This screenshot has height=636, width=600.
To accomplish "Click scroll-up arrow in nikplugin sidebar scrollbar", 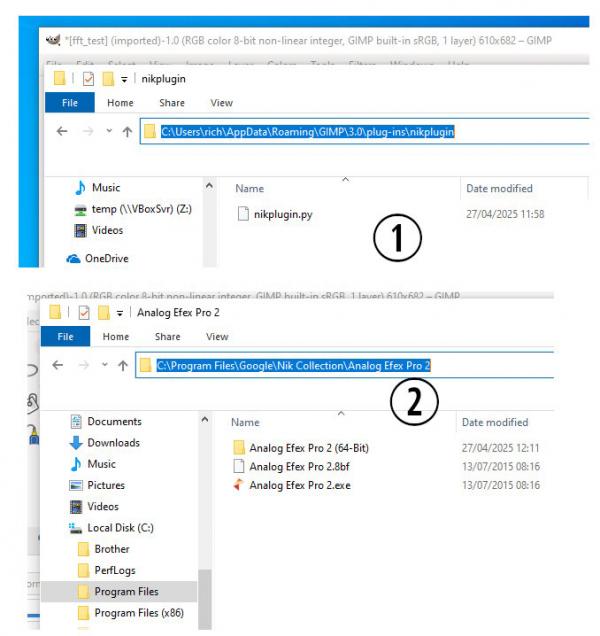I will pyautogui.click(x=209, y=186).
